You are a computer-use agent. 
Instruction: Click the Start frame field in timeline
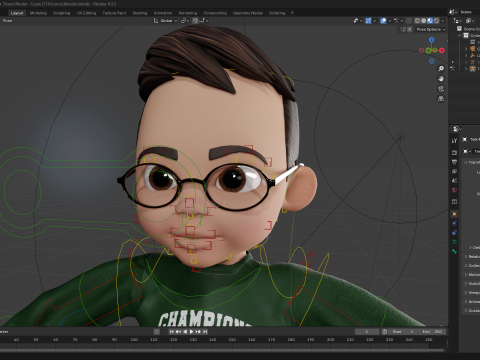coord(404,332)
